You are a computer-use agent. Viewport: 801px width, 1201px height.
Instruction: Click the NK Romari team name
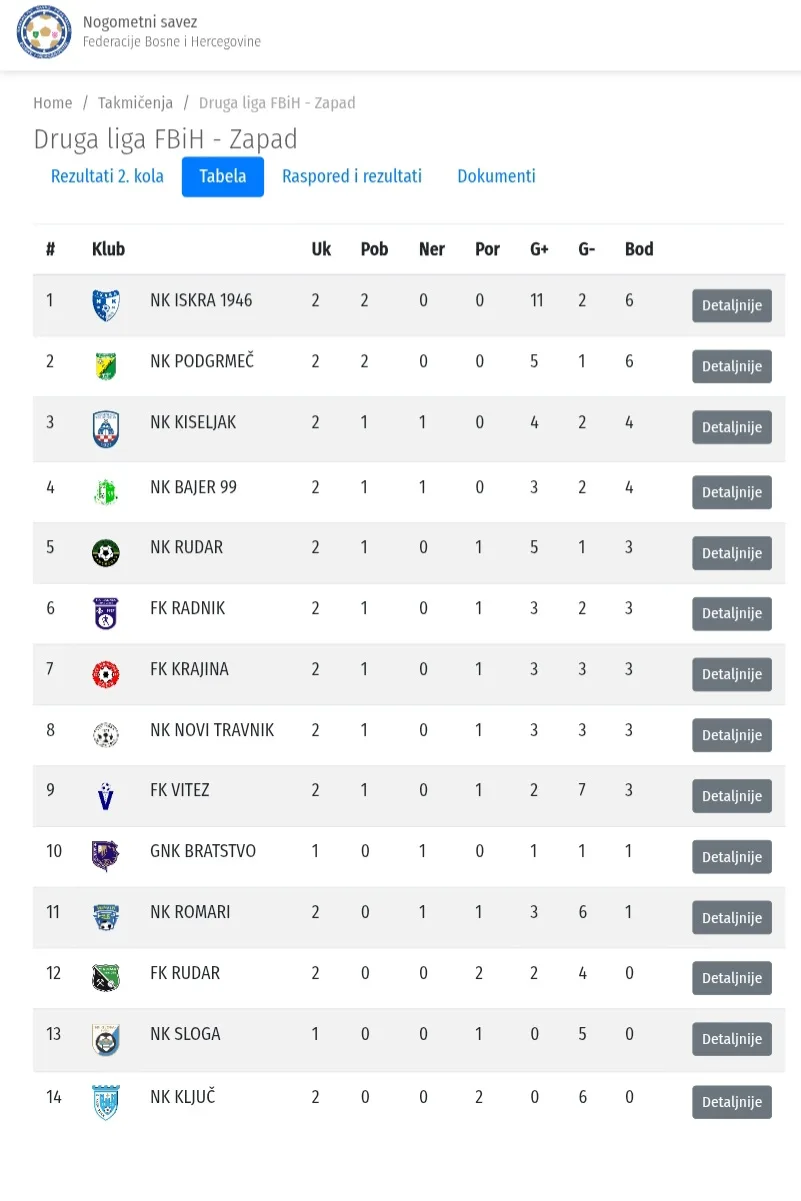[x=190, y=912]
